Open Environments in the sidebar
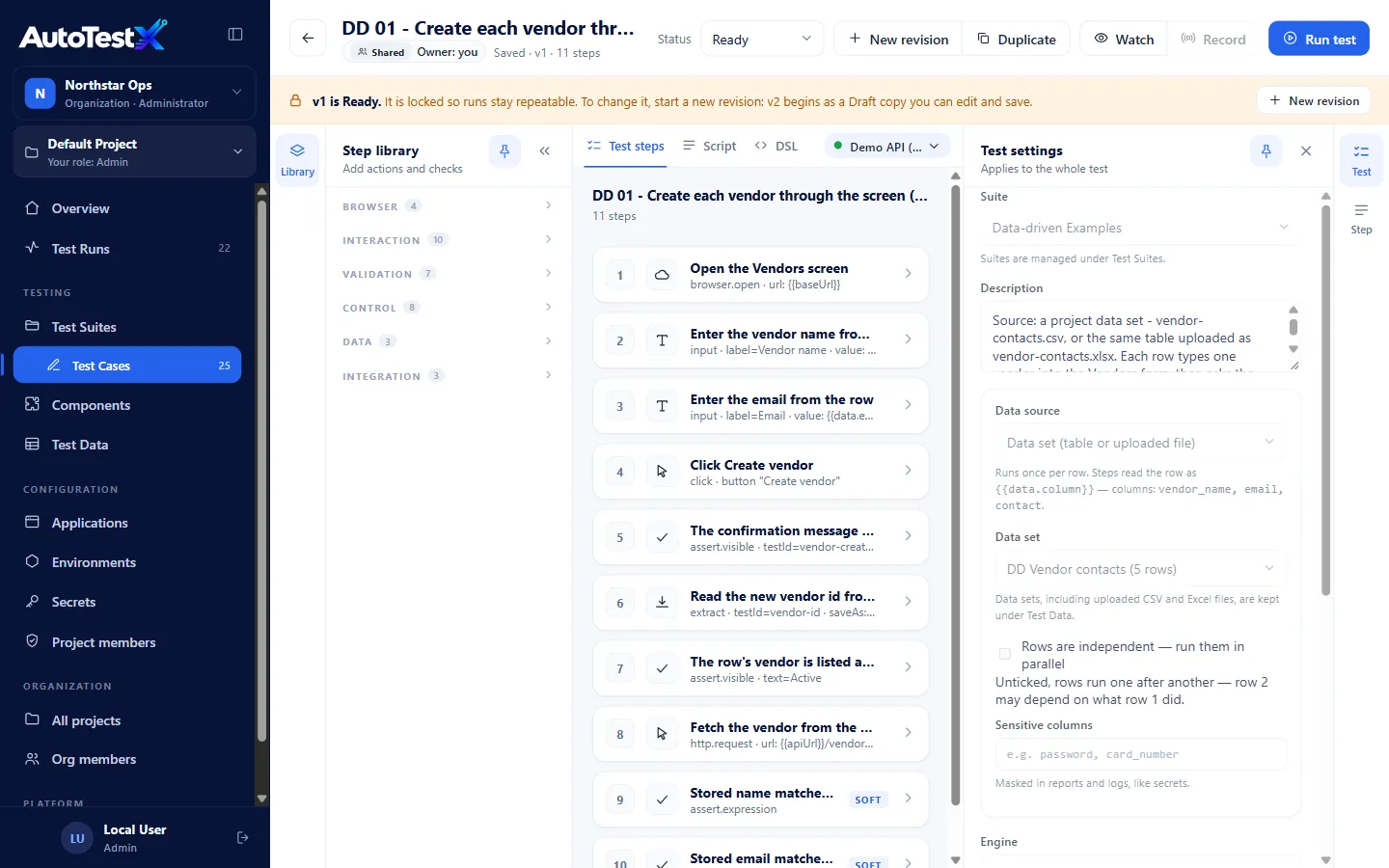The width and height of the screenshot is (1389, 868). pos(127,562)
